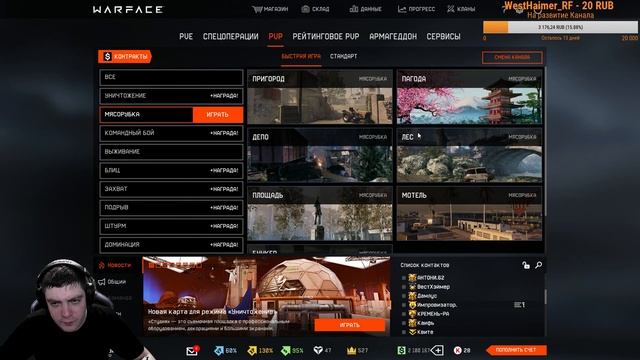Select the Штурм game mode
640x360 pixels.
[x=171, y=226]
